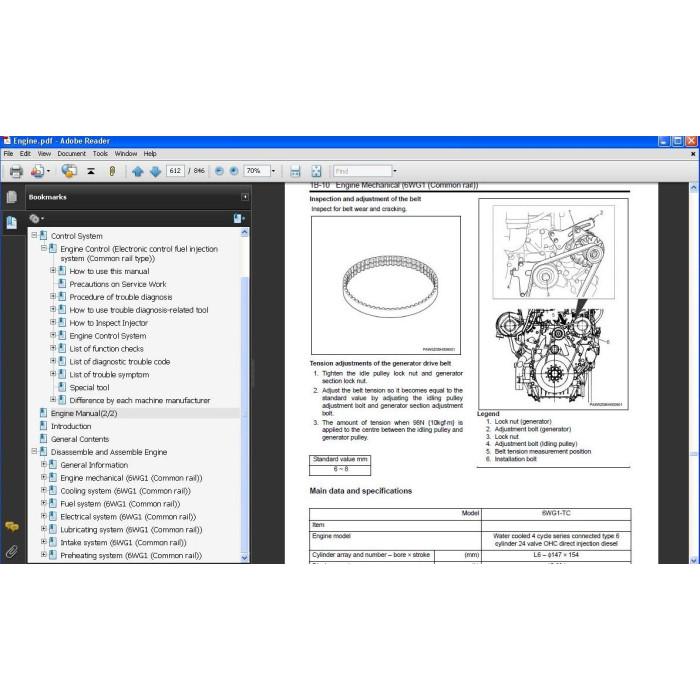Click the document scrollbar up arrow
This screenshot has height=700, width=700.
click(x=693, y=188)
